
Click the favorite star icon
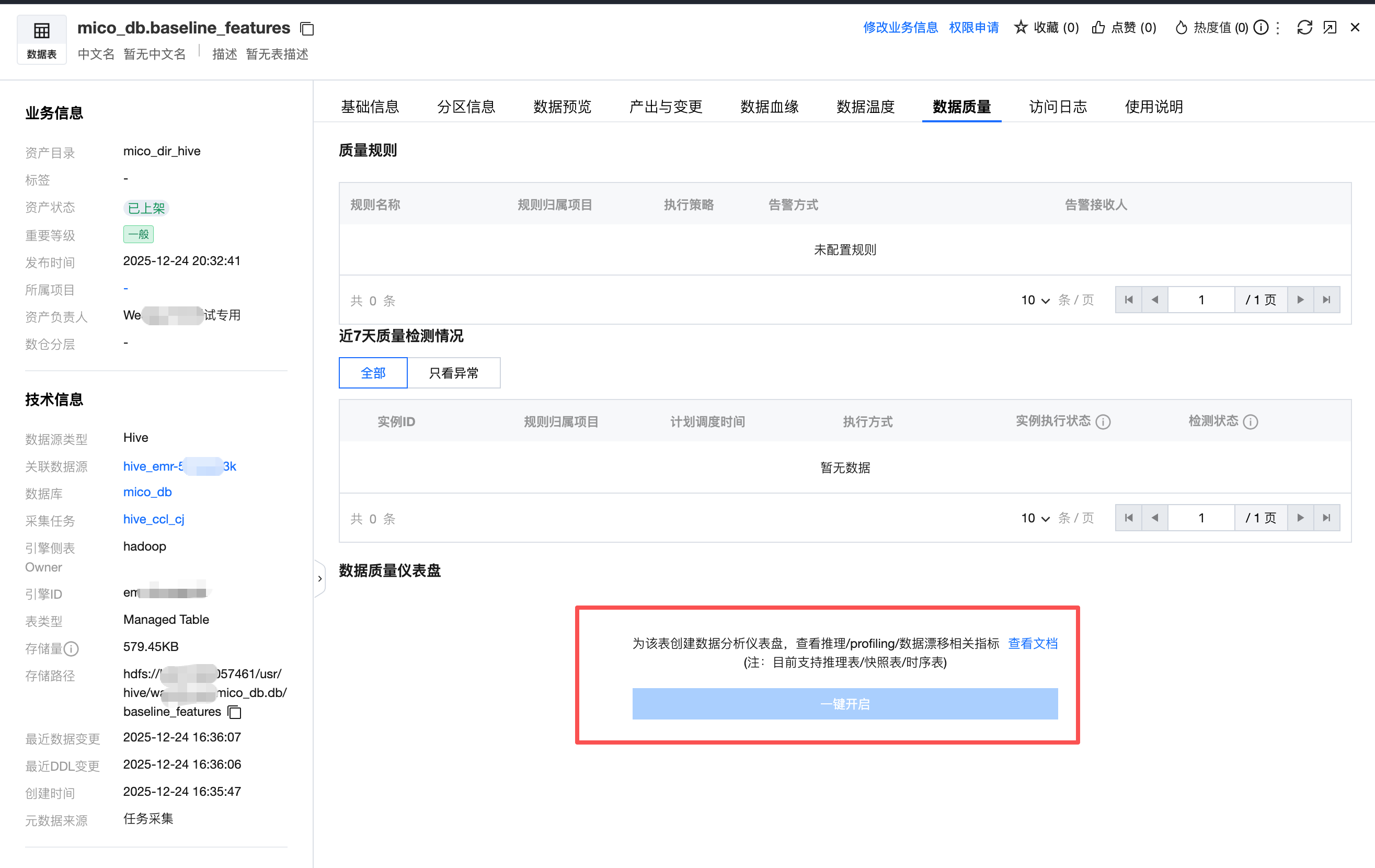(1021, 27)
